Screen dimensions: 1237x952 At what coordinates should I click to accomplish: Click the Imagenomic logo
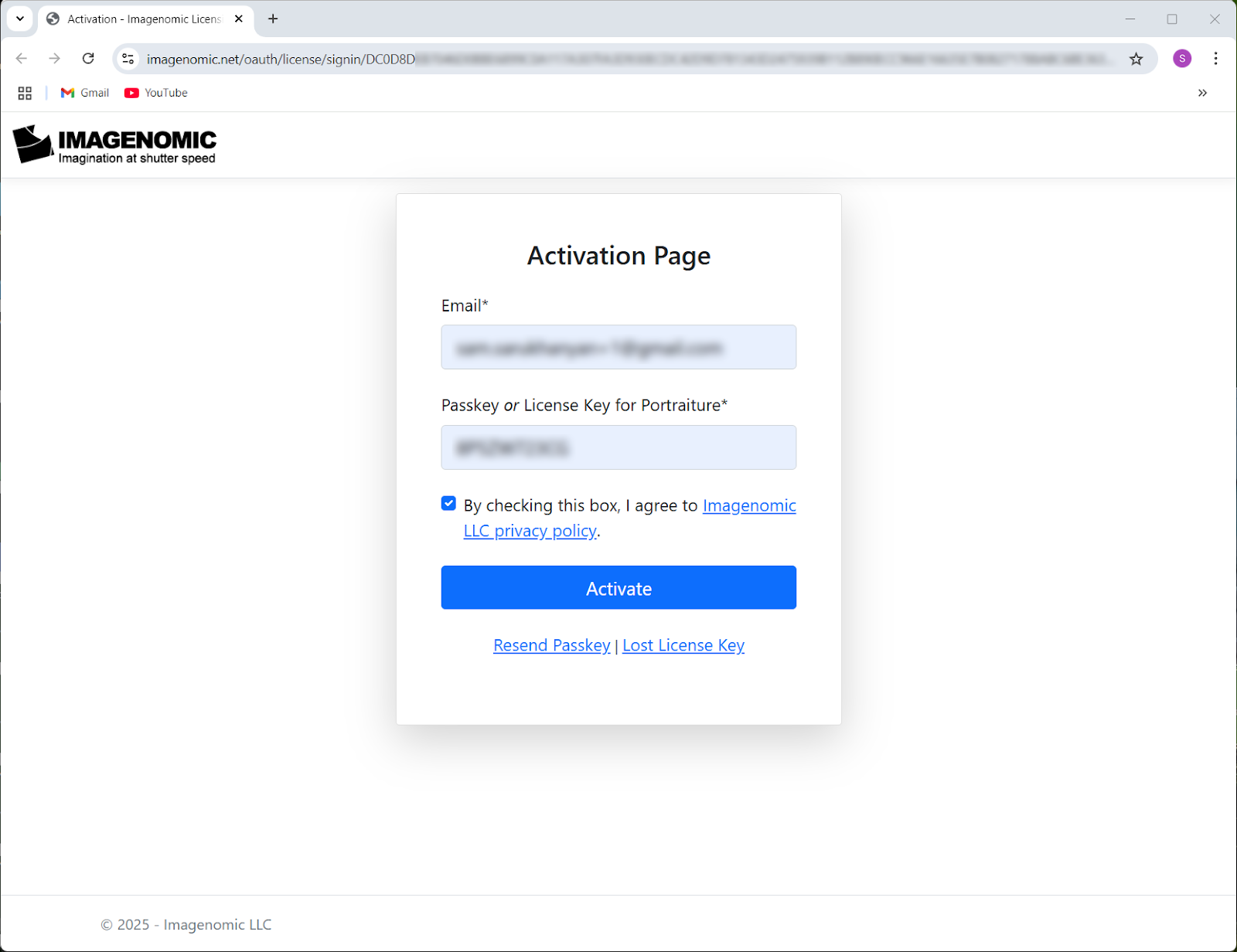tap(114, 144)
